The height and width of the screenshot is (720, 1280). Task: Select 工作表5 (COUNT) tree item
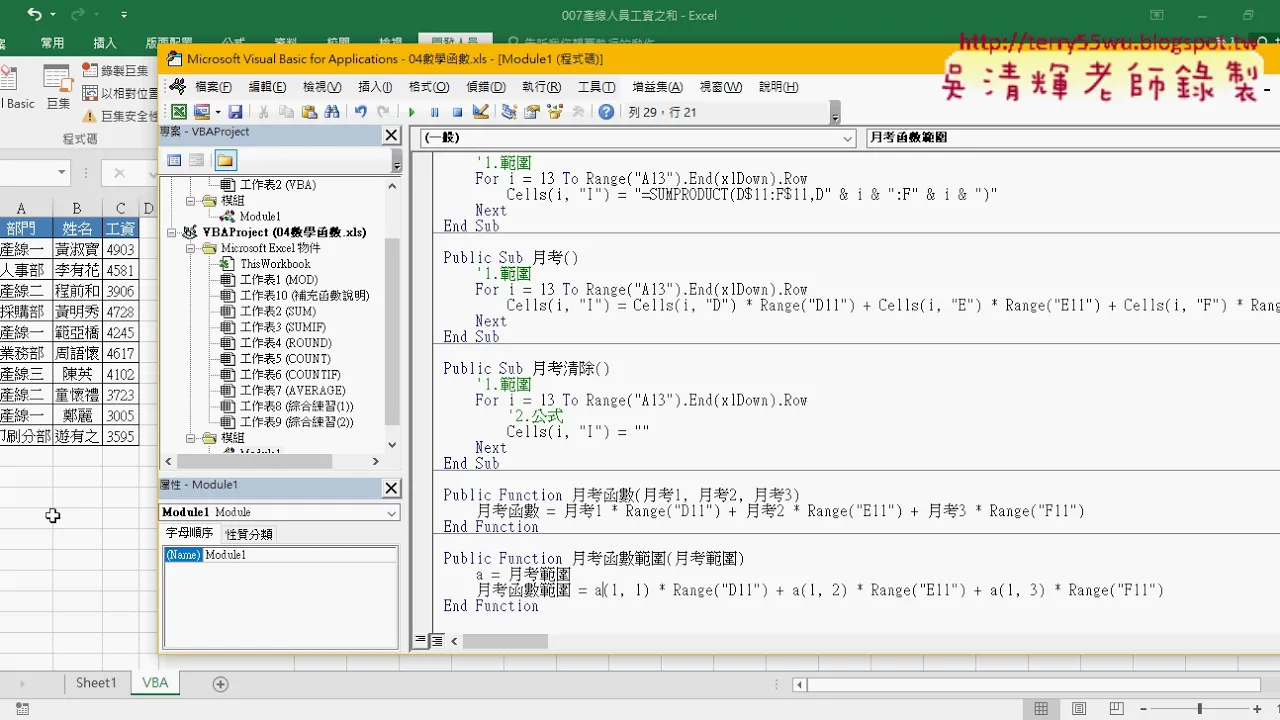click(285, 359)
